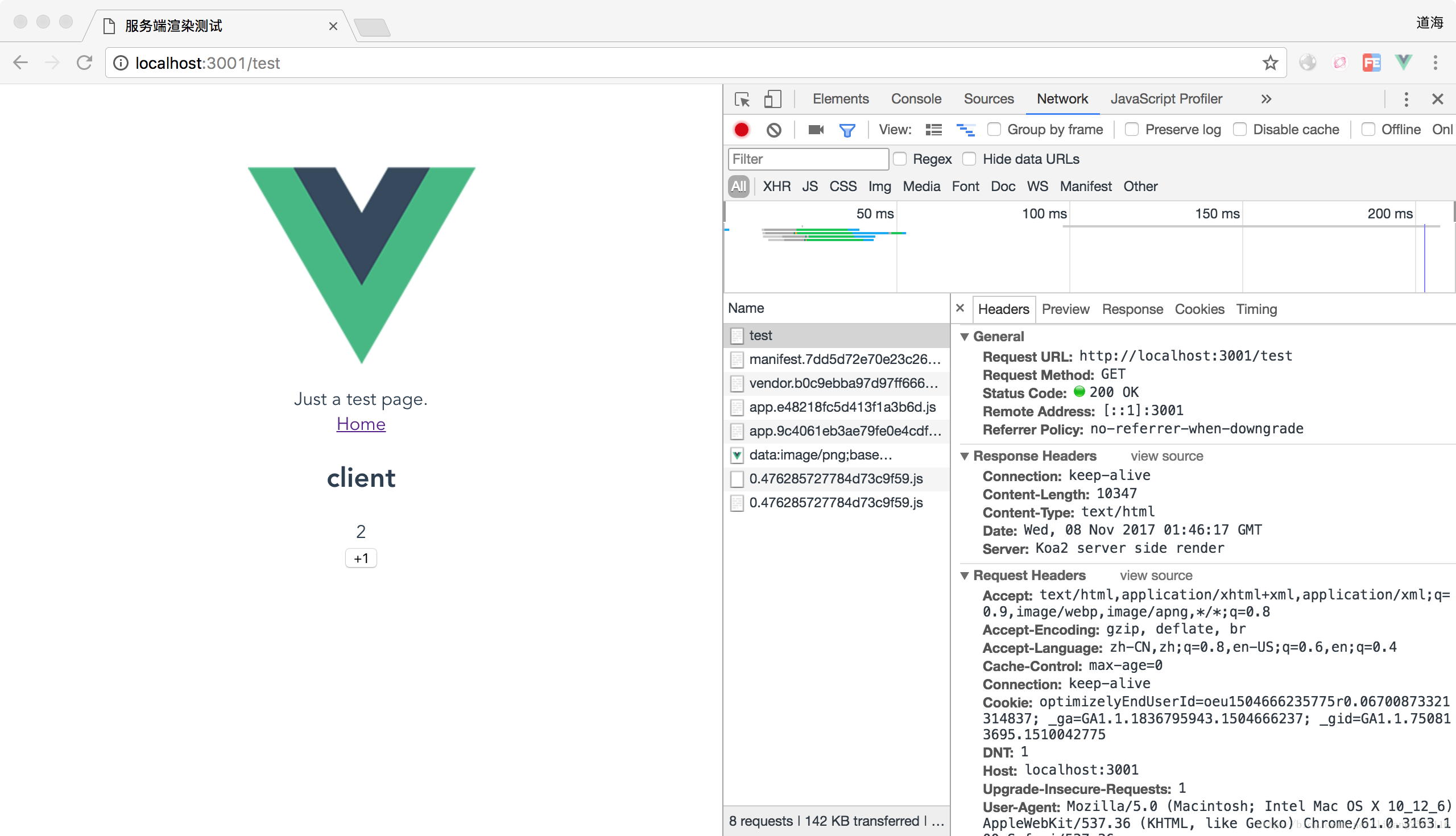
Task: Tick the Hide data URLs checkbox
Action: click(x=969, y=159)
